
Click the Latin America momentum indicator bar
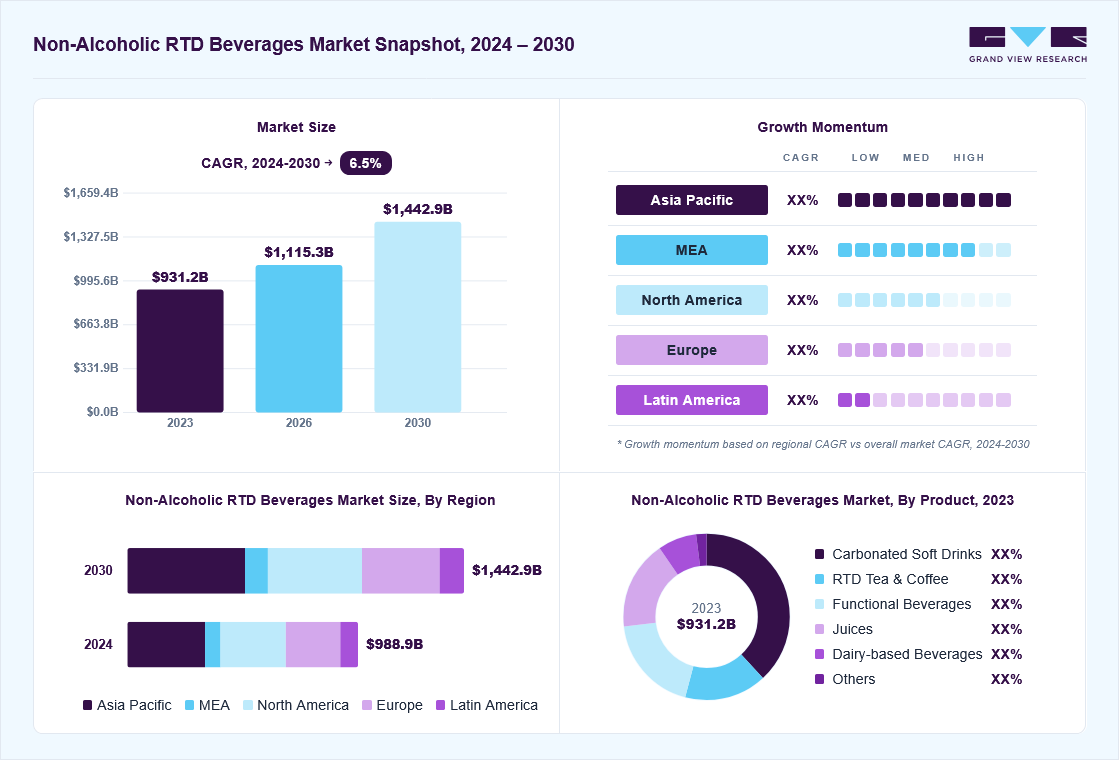tap(924, 400)
